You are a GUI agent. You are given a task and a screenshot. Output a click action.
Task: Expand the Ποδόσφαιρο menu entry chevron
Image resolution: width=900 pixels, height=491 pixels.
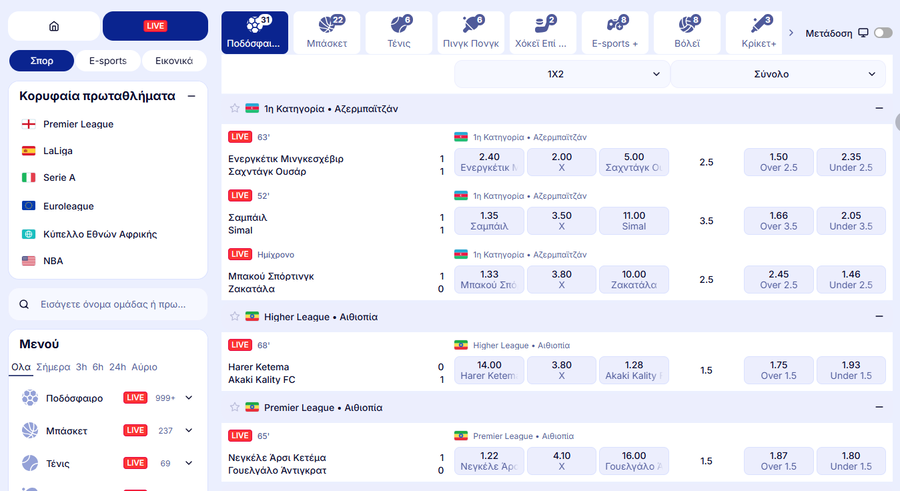(x=189, y=398)
